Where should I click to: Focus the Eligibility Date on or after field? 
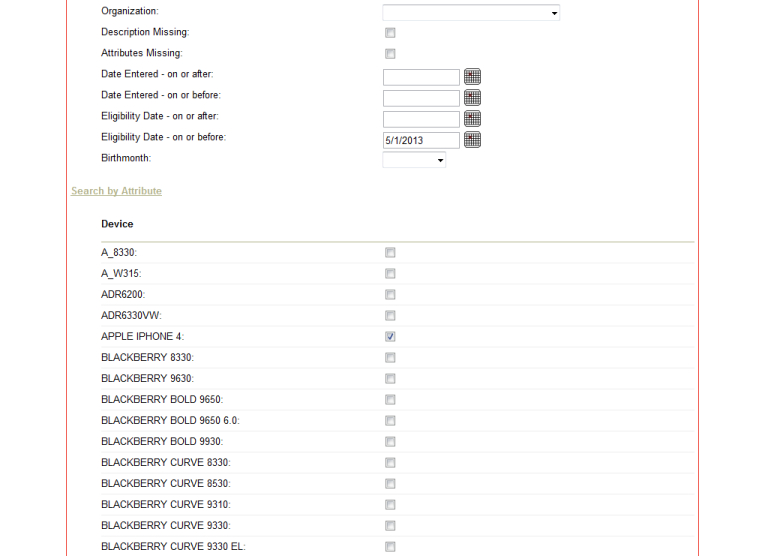pos(421,119)
